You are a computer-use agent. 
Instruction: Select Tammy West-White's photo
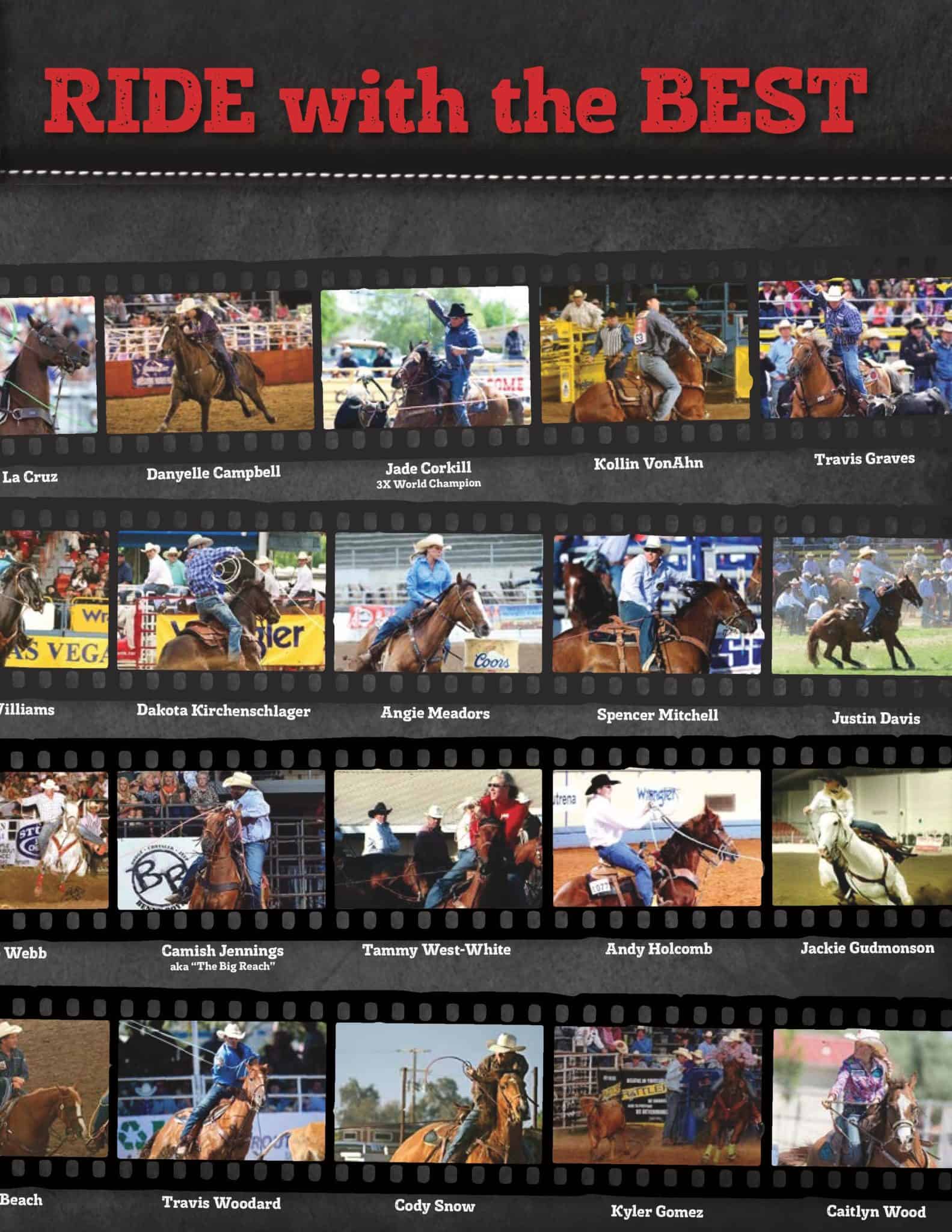(x=438, y=838)
